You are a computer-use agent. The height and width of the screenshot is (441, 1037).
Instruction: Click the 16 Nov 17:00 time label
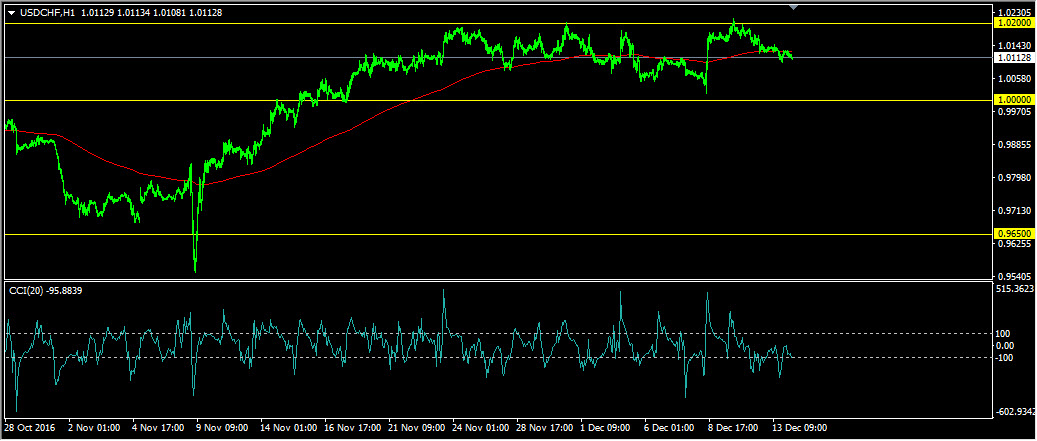click(352, 428)
